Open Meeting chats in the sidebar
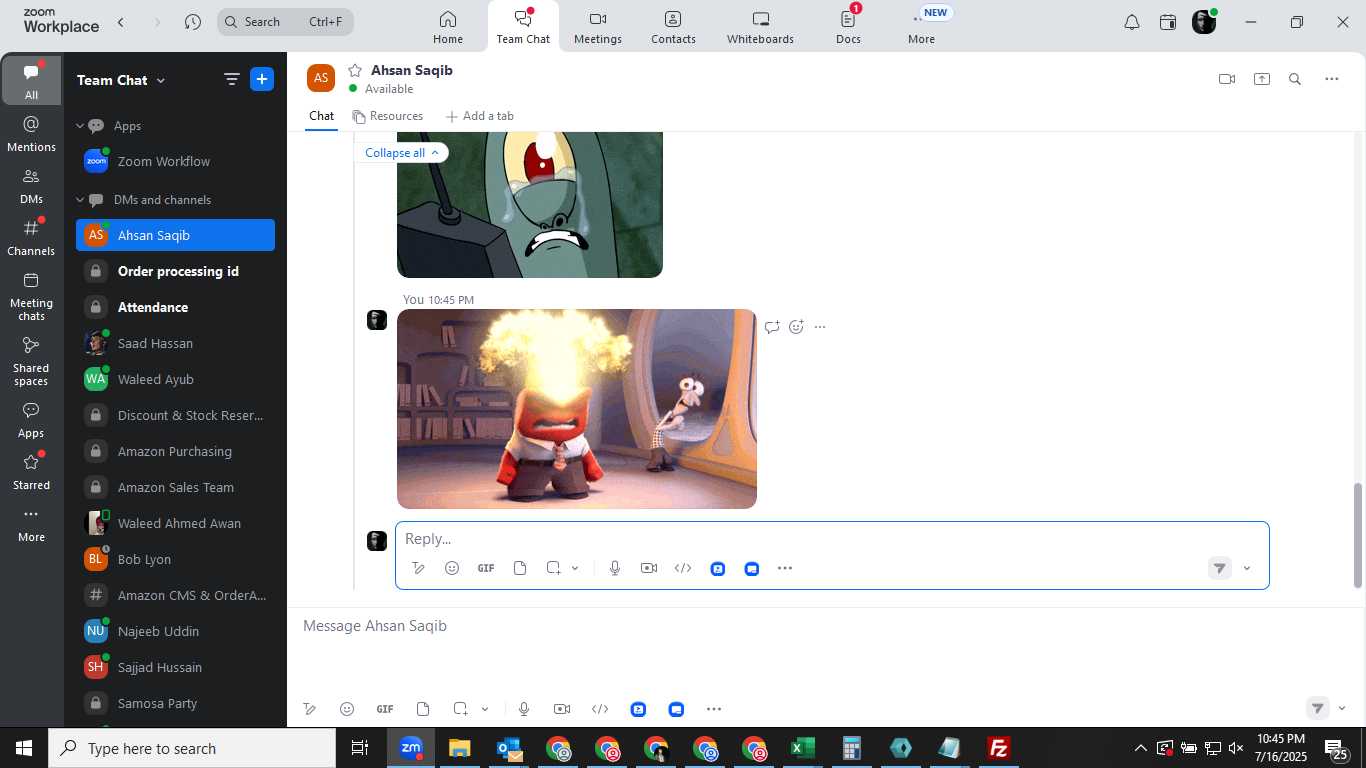The height and width of the screenshot is (768, 1366). 31,296
